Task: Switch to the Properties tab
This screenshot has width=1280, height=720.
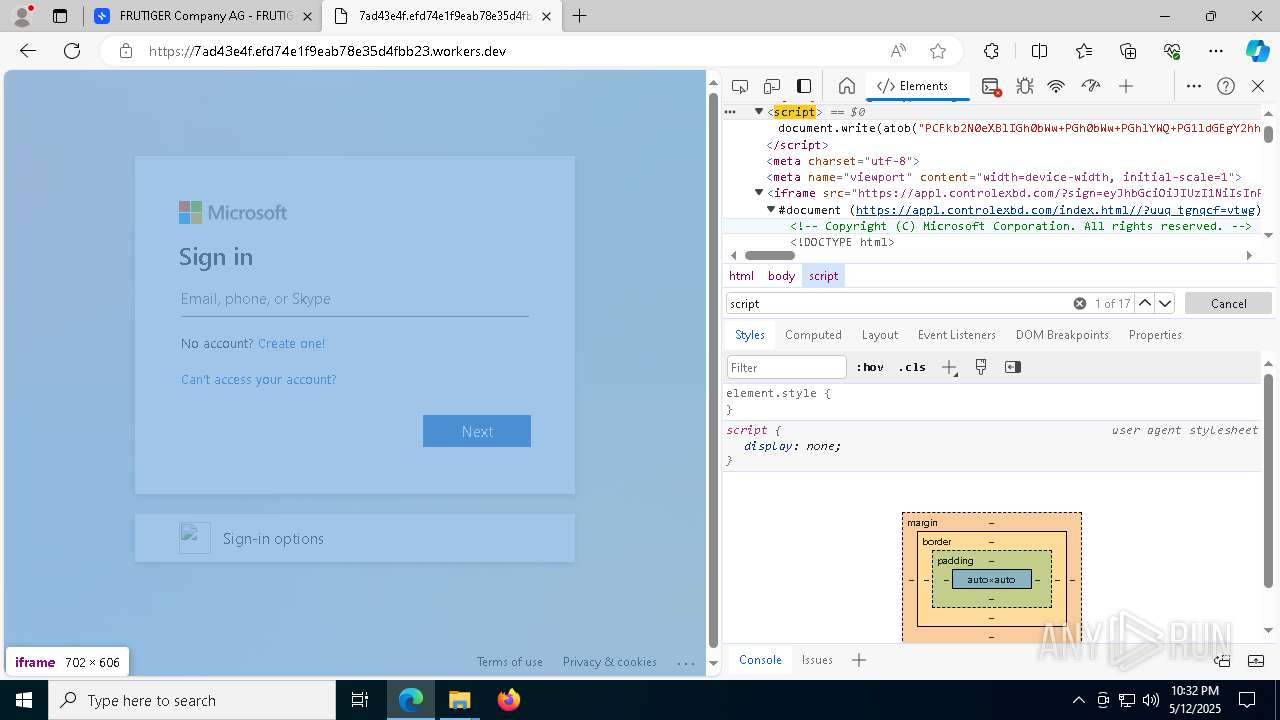Action: pyautogui.click(x=1155, y=335)
